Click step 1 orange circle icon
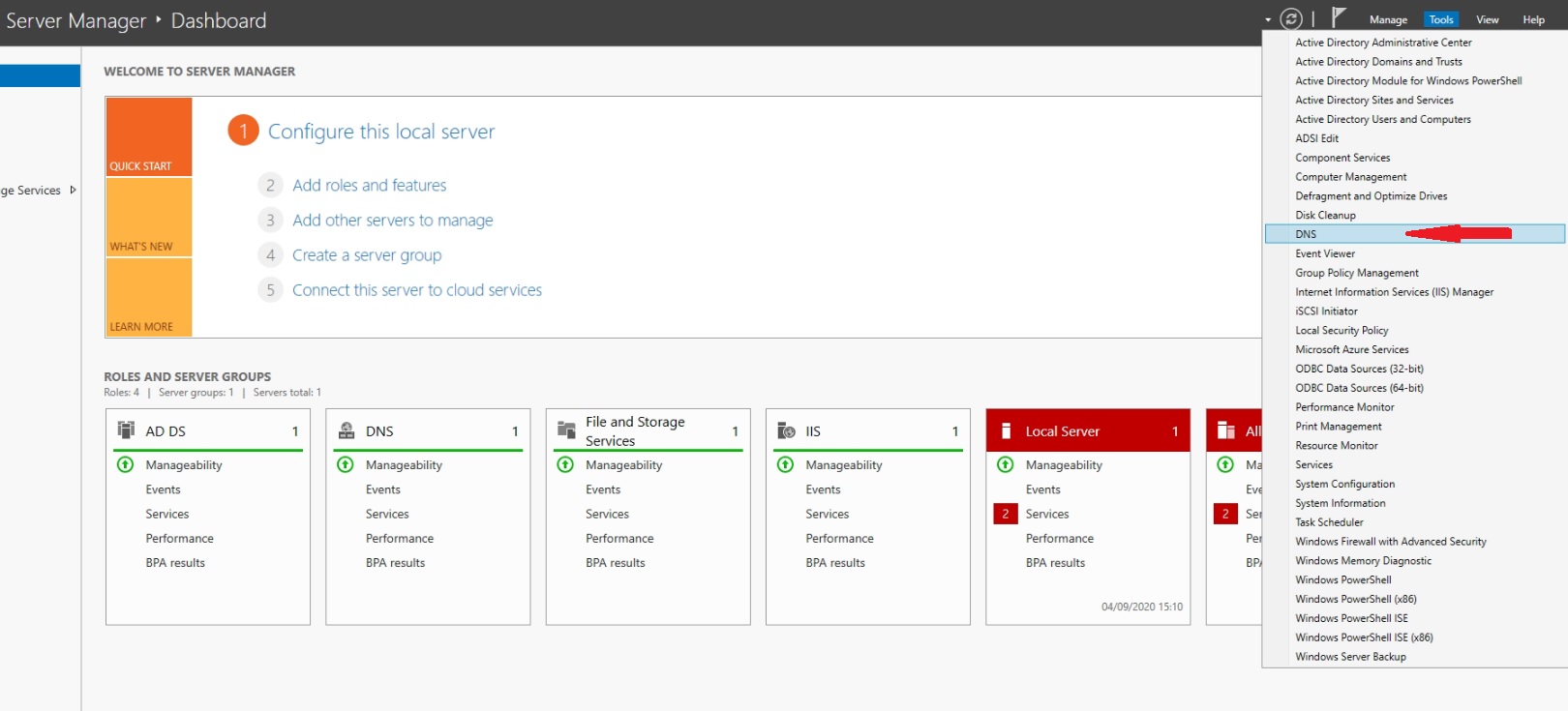Screen dimensions: 1568x711 click(x=243, y=131)
